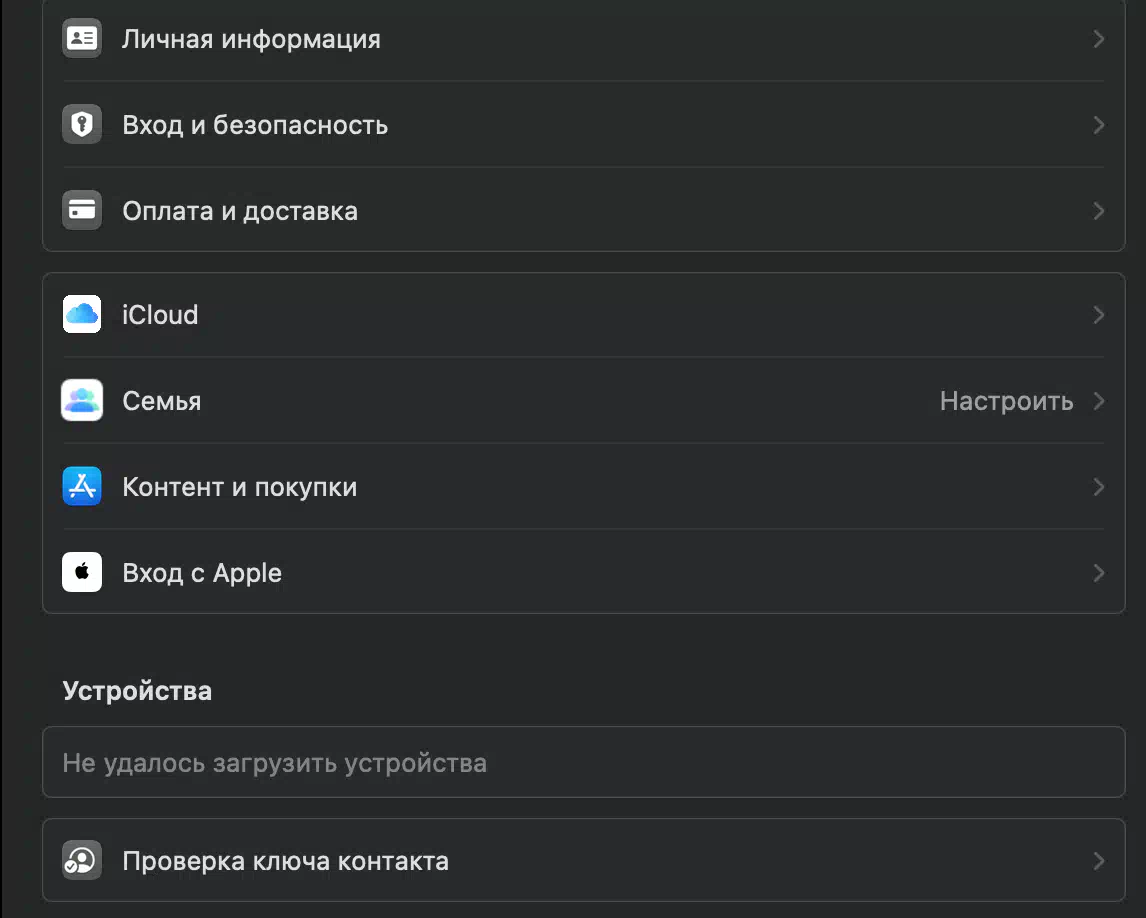The height and width of the screenshot is (918, 1146).
Task: Expand Вход и безопасность via its chevron
Action: pyautogui.click(x=1098, y=125)
